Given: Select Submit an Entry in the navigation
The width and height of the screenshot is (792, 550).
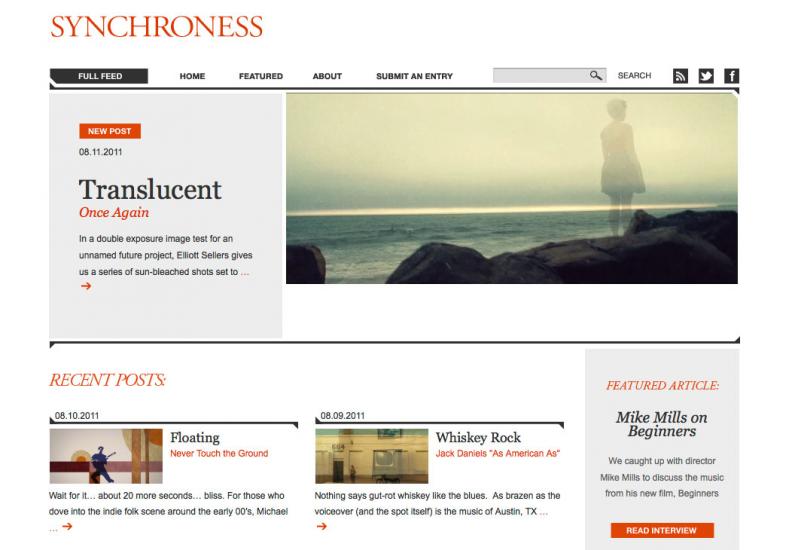Looking at the screenshot, I should tap(414, 76).
